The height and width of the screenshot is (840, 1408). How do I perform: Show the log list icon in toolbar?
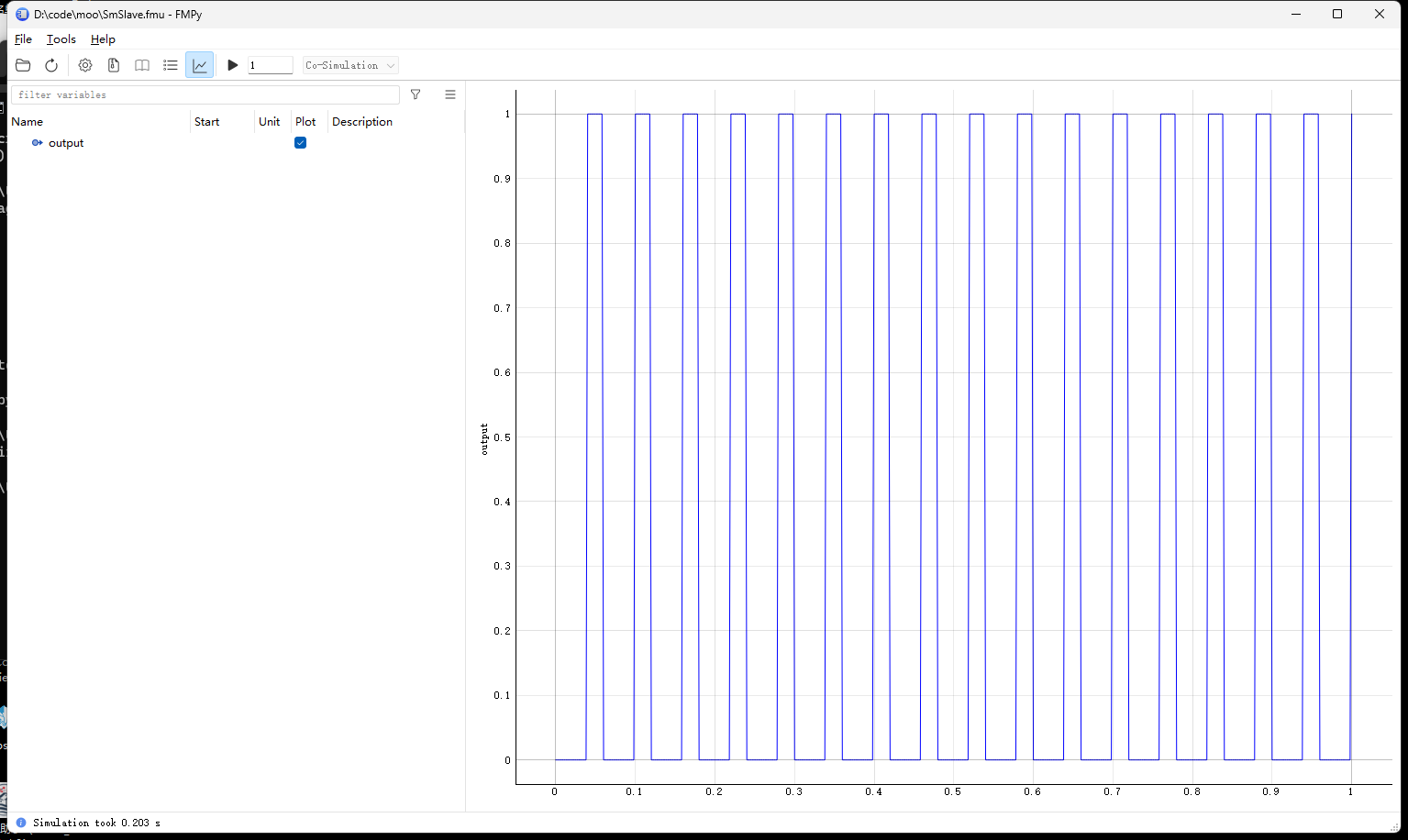171,65
